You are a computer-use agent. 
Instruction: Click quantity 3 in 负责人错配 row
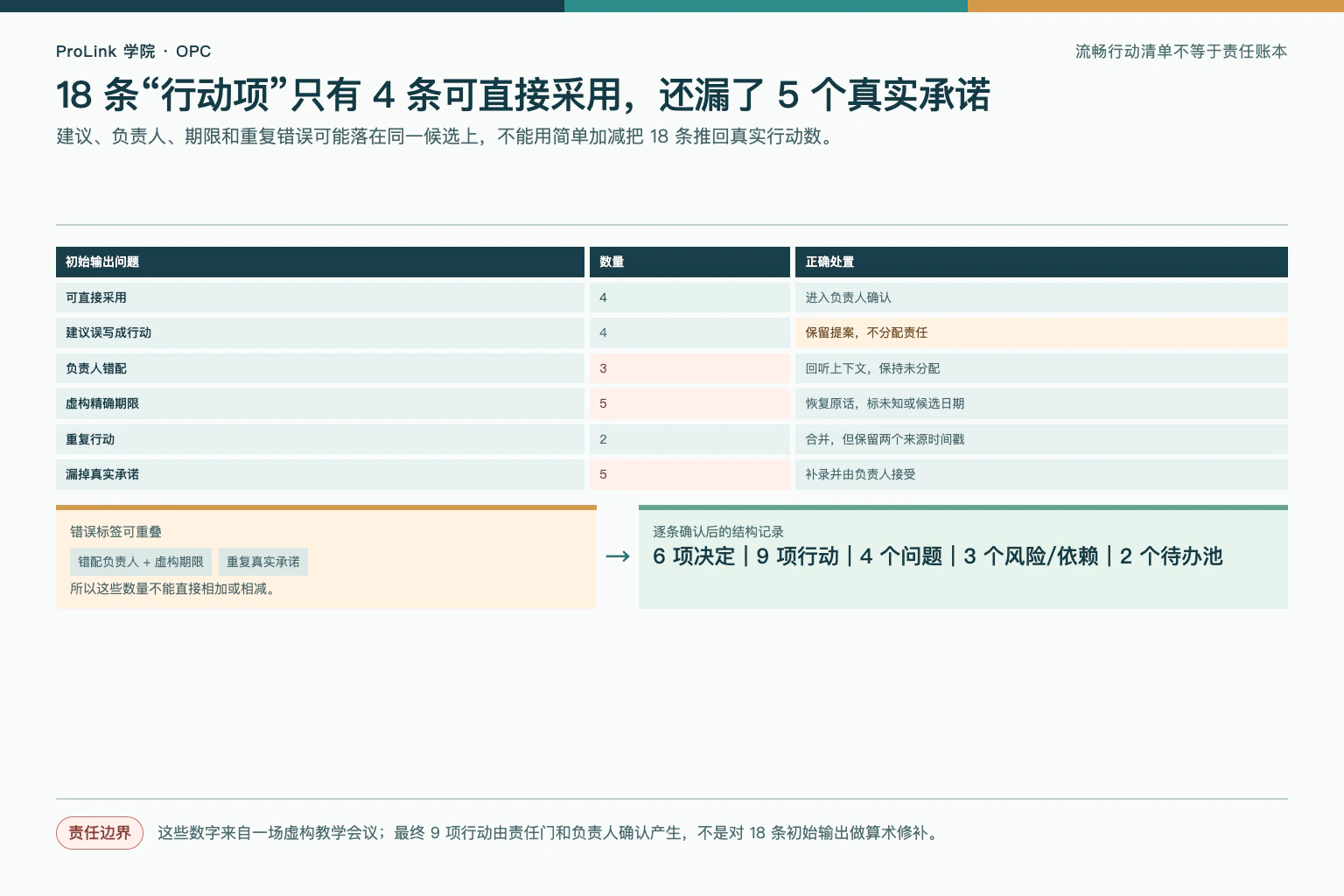pos(689,368)
